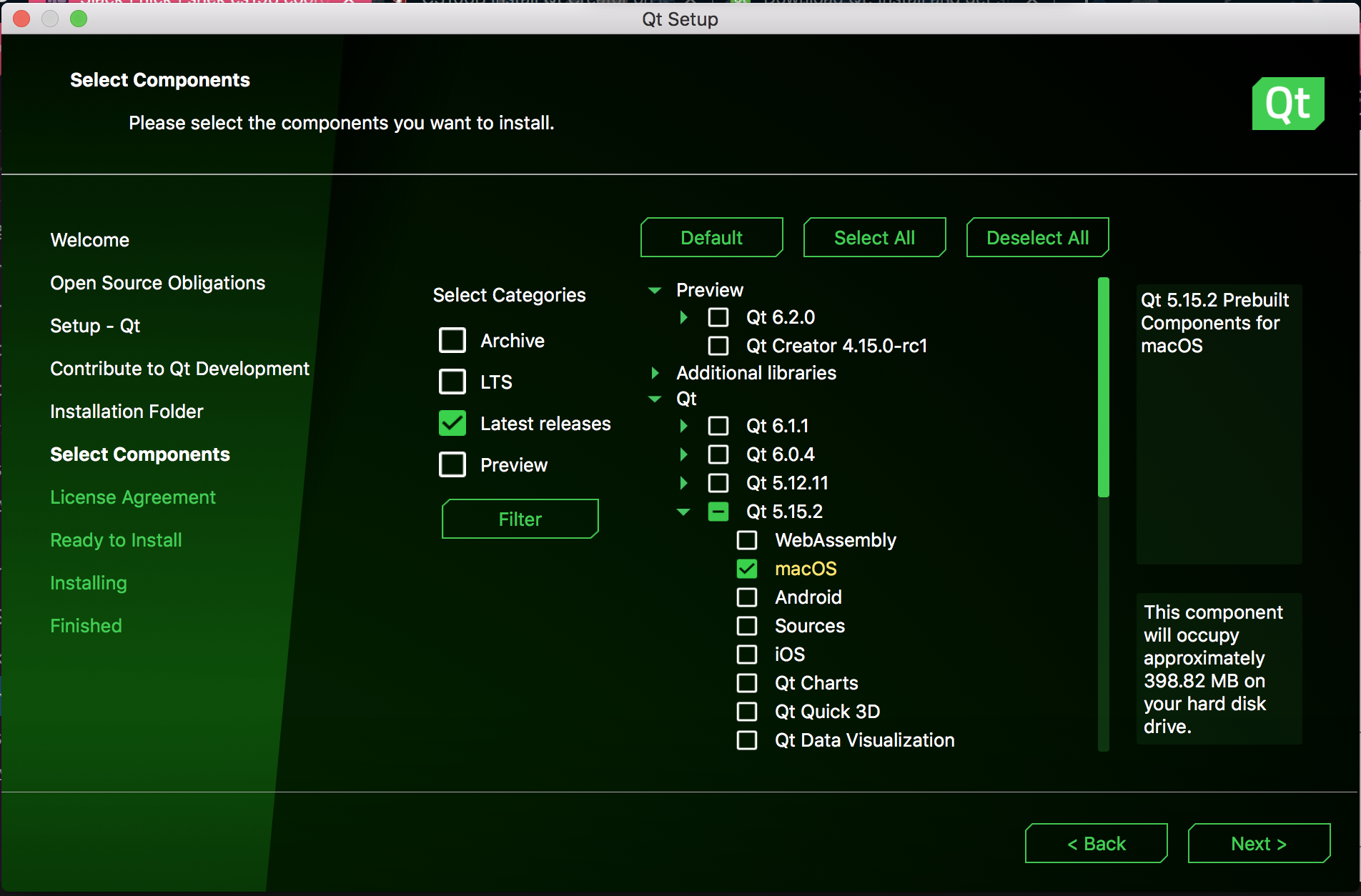Check the Qt Data Visualization component
1361x896 pixels.
(747, 740)
